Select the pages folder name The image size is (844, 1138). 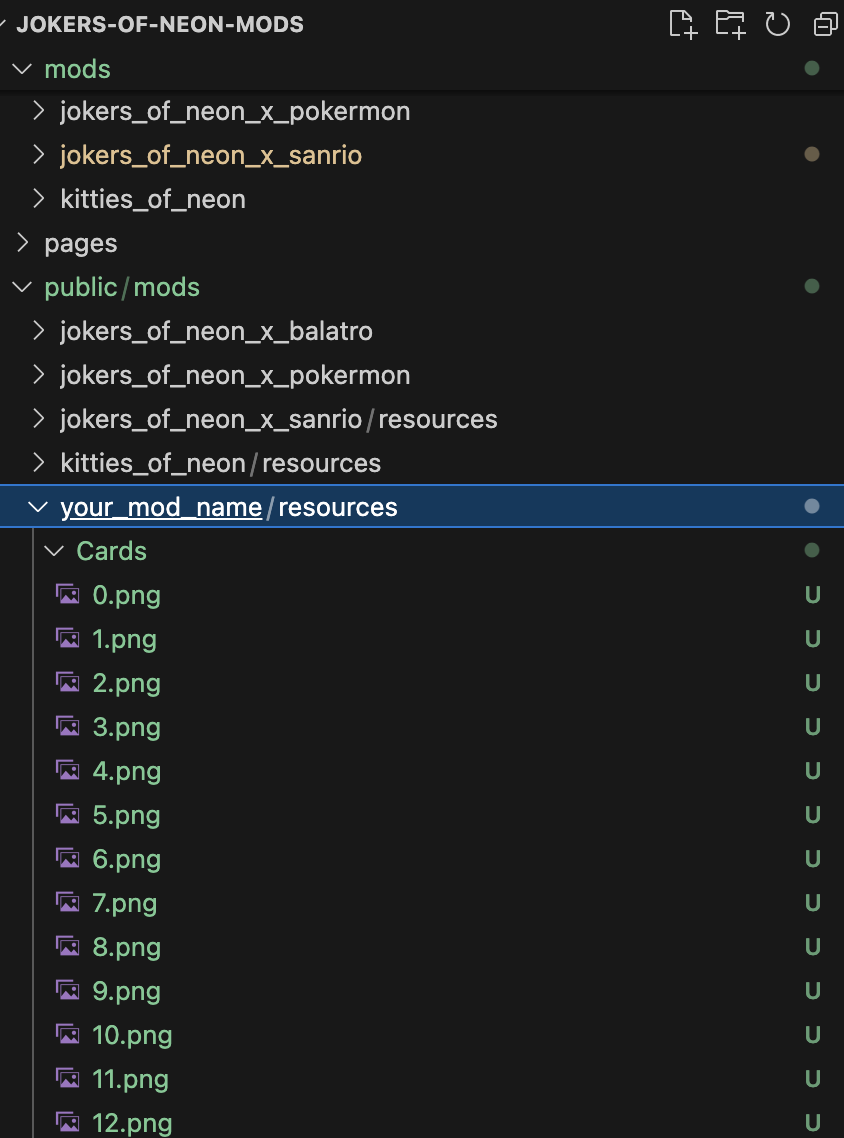(81, 244)
